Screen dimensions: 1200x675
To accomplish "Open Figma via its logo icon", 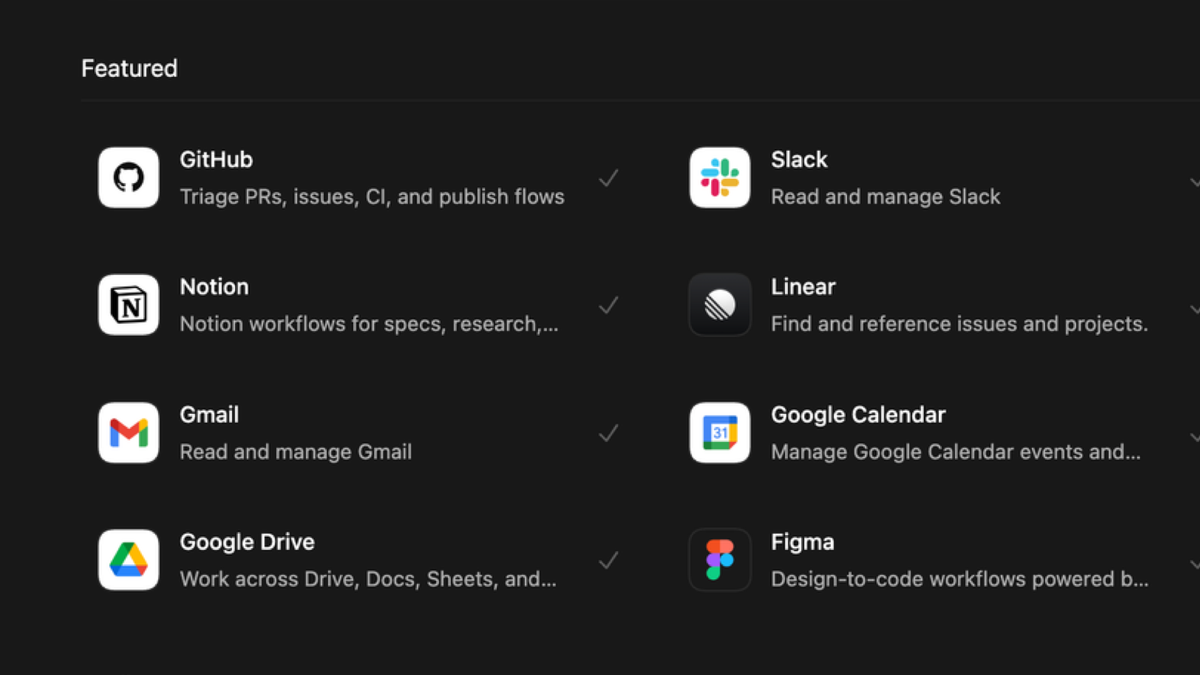I will (x=720, y=560).
